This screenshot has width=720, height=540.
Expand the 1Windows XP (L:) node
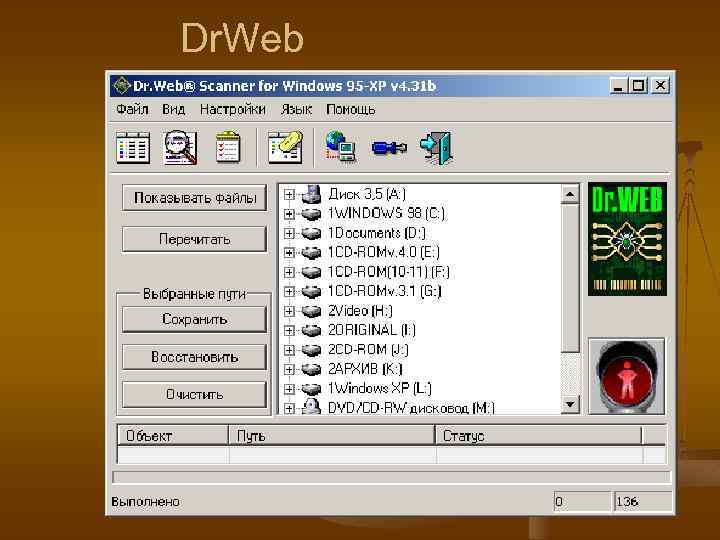pyautogui.click(x=289, y=389)
